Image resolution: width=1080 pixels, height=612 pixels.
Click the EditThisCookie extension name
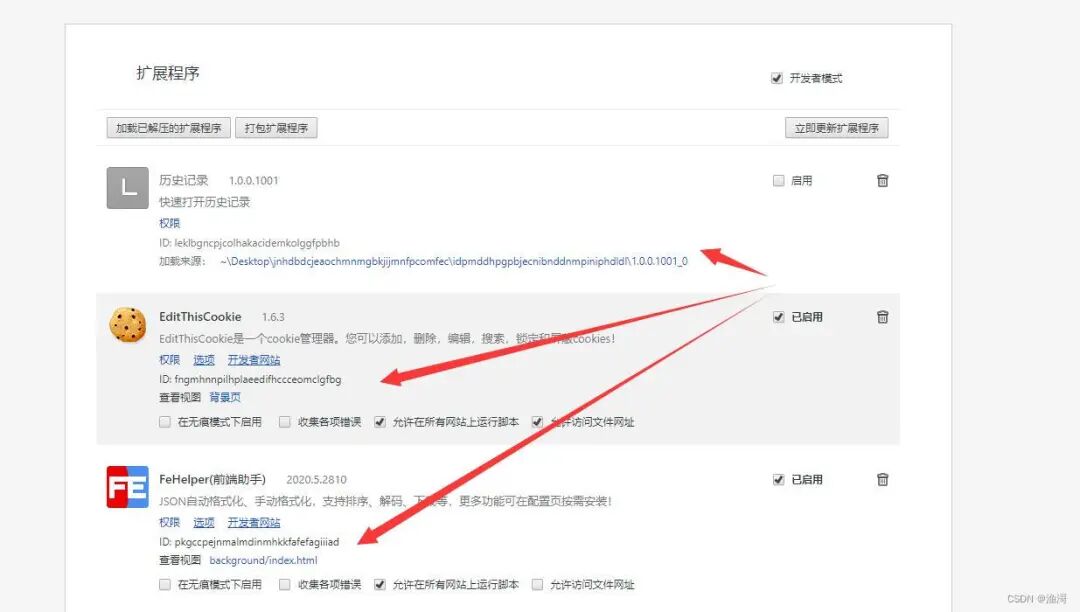tap(200, 317)
